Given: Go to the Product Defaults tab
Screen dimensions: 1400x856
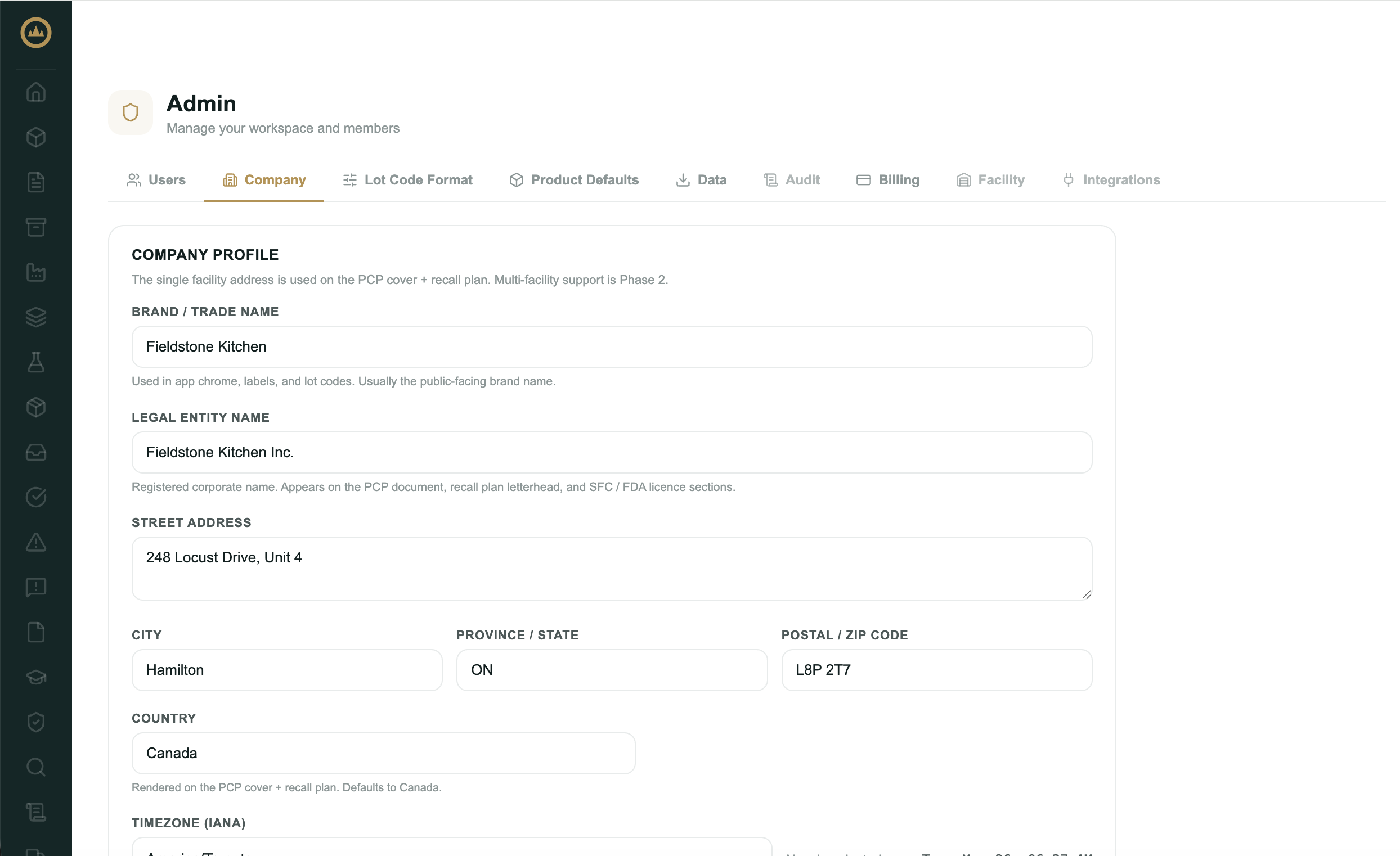Looking at the screenshot, I should [574, 180].
